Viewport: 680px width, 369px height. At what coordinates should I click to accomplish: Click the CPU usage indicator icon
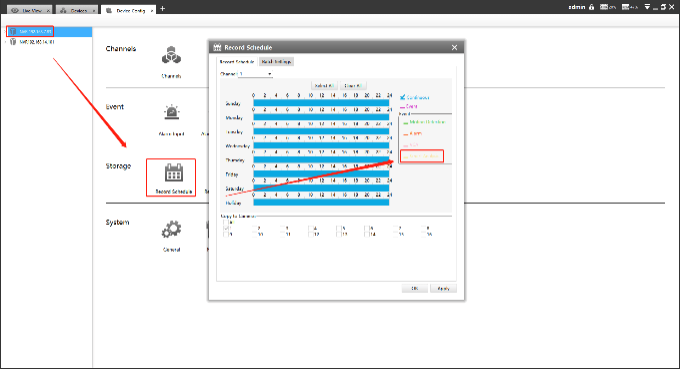[604, 7]
